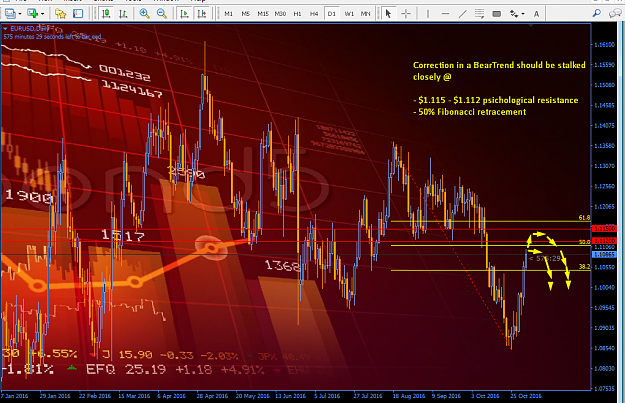Click the 1.12065 price scale value

point(604,206)
